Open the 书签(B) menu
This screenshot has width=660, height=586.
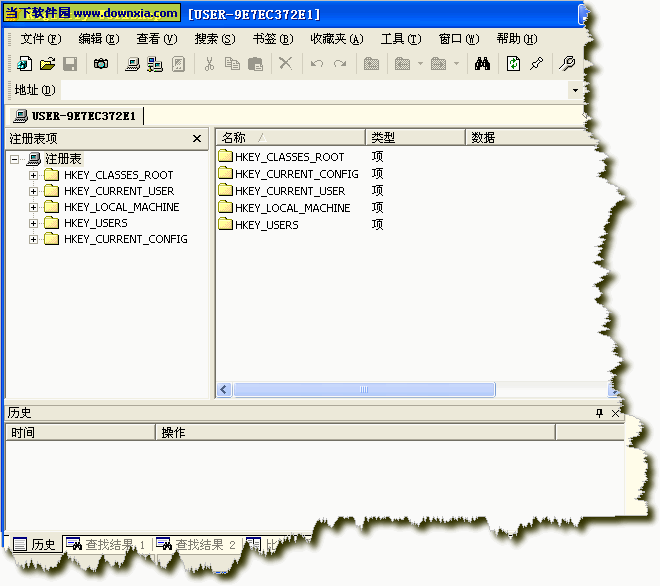coord(272,39)
